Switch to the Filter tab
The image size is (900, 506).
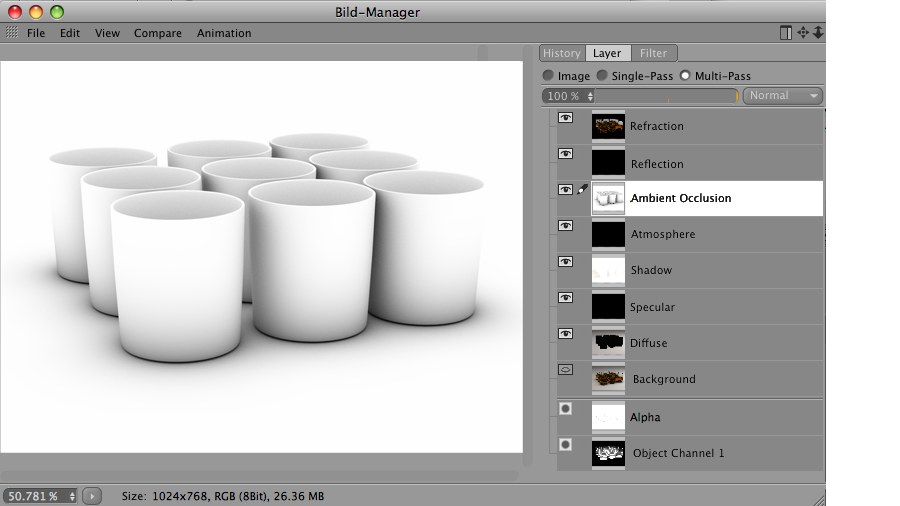653,53
